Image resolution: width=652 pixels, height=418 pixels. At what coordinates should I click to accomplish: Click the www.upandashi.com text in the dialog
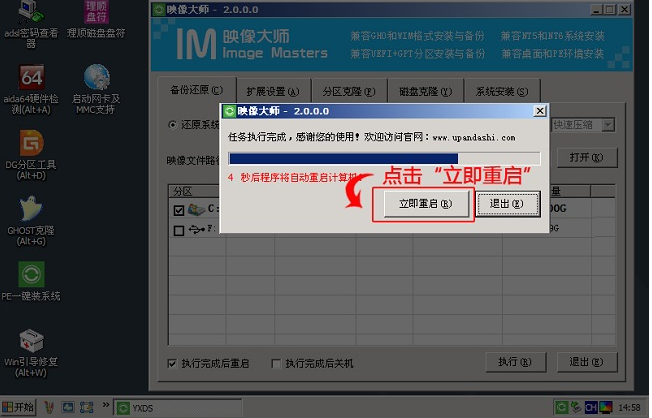(474, 138)
